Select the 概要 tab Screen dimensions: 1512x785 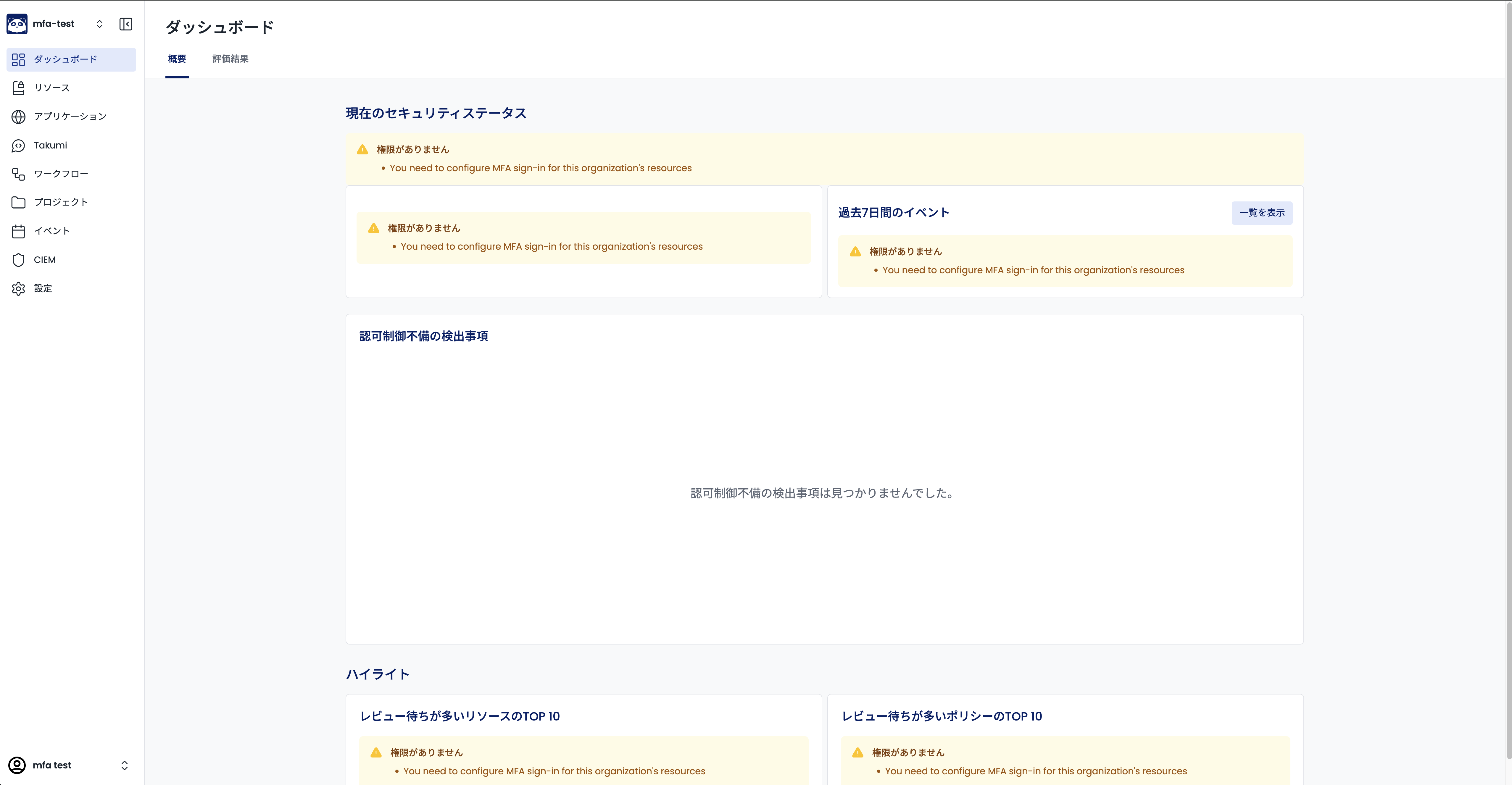177,59
